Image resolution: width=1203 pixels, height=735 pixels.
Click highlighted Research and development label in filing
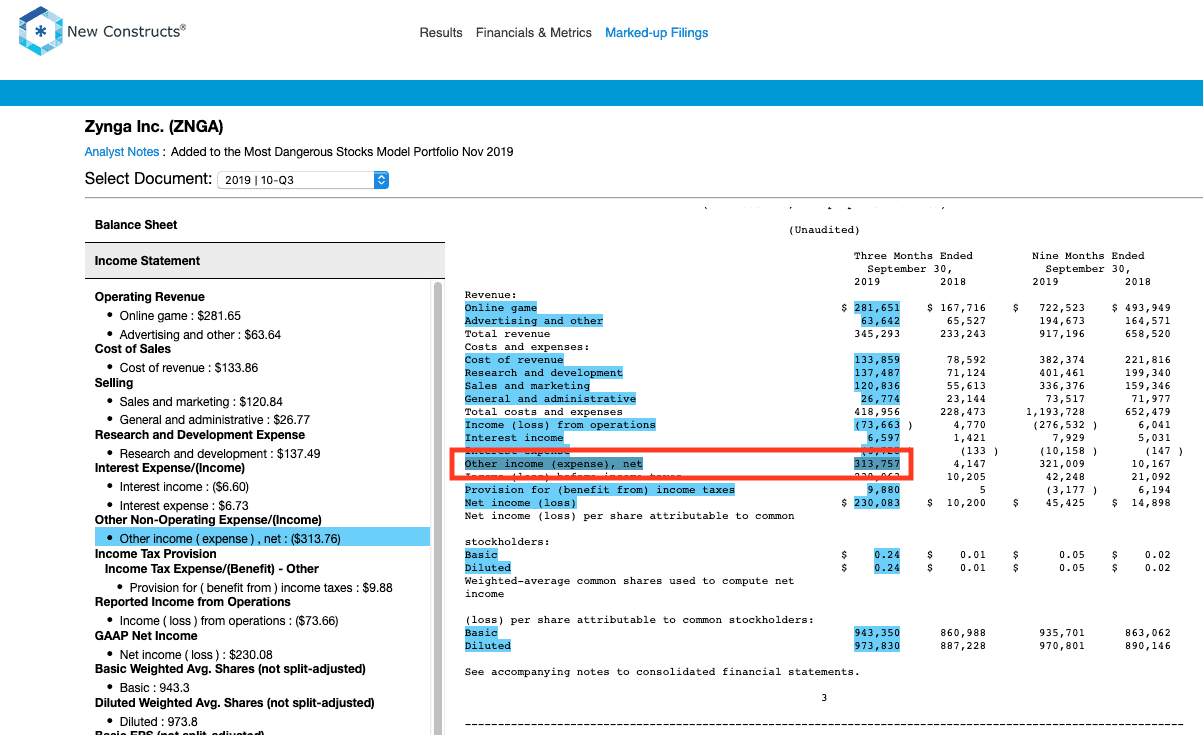pos(544,373)
